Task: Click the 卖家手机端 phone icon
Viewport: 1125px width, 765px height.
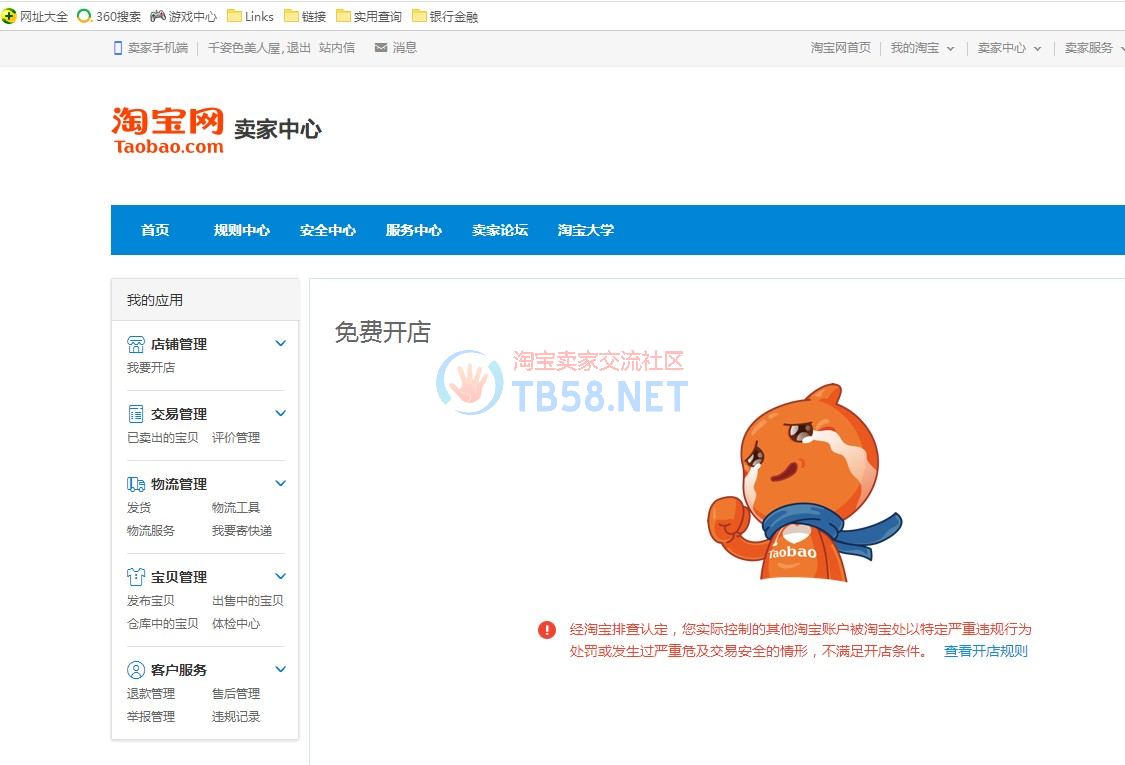Action: [x=118, y=48]
